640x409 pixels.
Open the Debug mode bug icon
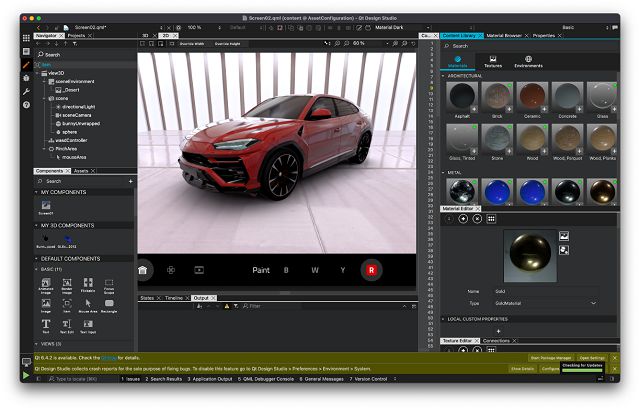click(x=26, y=78)
